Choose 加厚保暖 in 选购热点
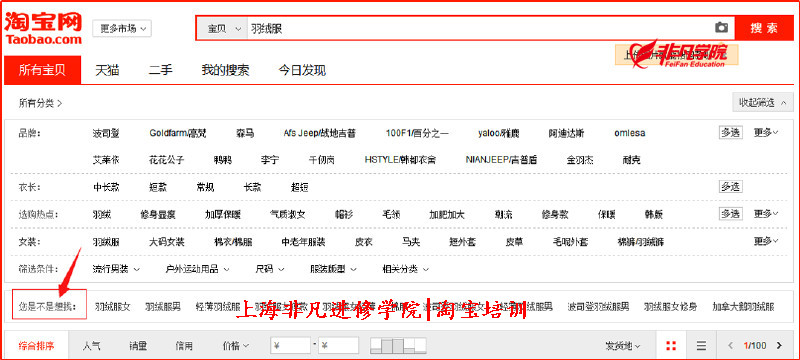The height and width of the screenshot is (360, 800). (223, 214)
